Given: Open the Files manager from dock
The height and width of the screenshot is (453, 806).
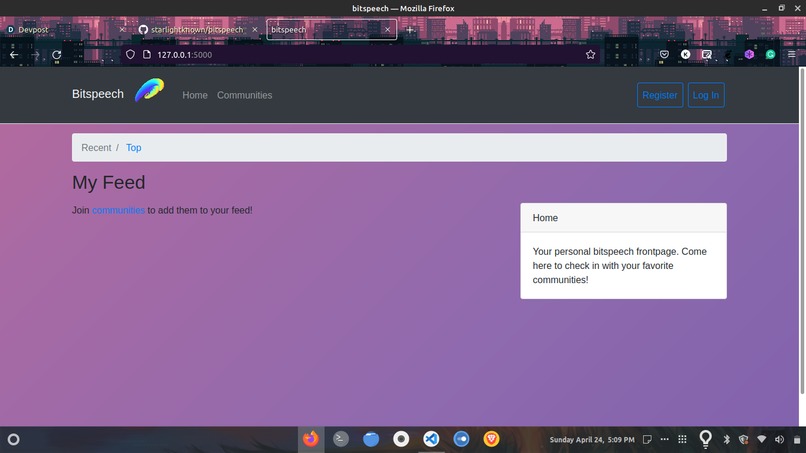Looking at the screenshot, I should [371, 439].
